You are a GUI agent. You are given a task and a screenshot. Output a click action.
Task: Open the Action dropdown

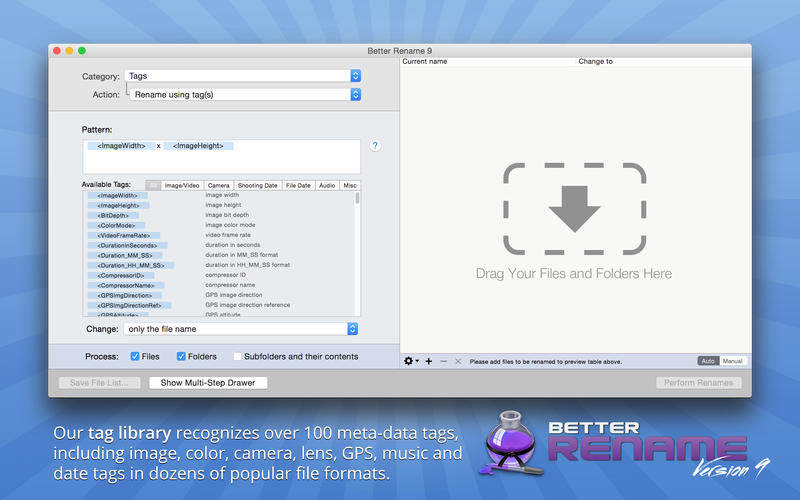pyautogui.click(x=245, y=94)
